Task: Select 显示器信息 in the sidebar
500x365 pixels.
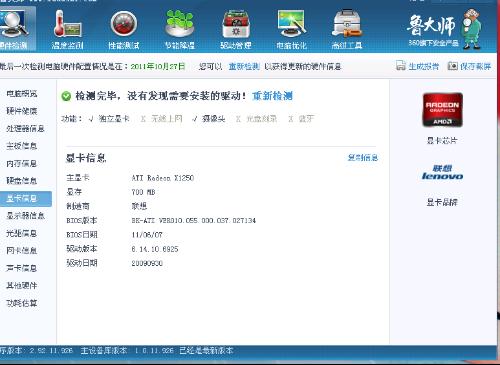Action: tap(25, 216)
